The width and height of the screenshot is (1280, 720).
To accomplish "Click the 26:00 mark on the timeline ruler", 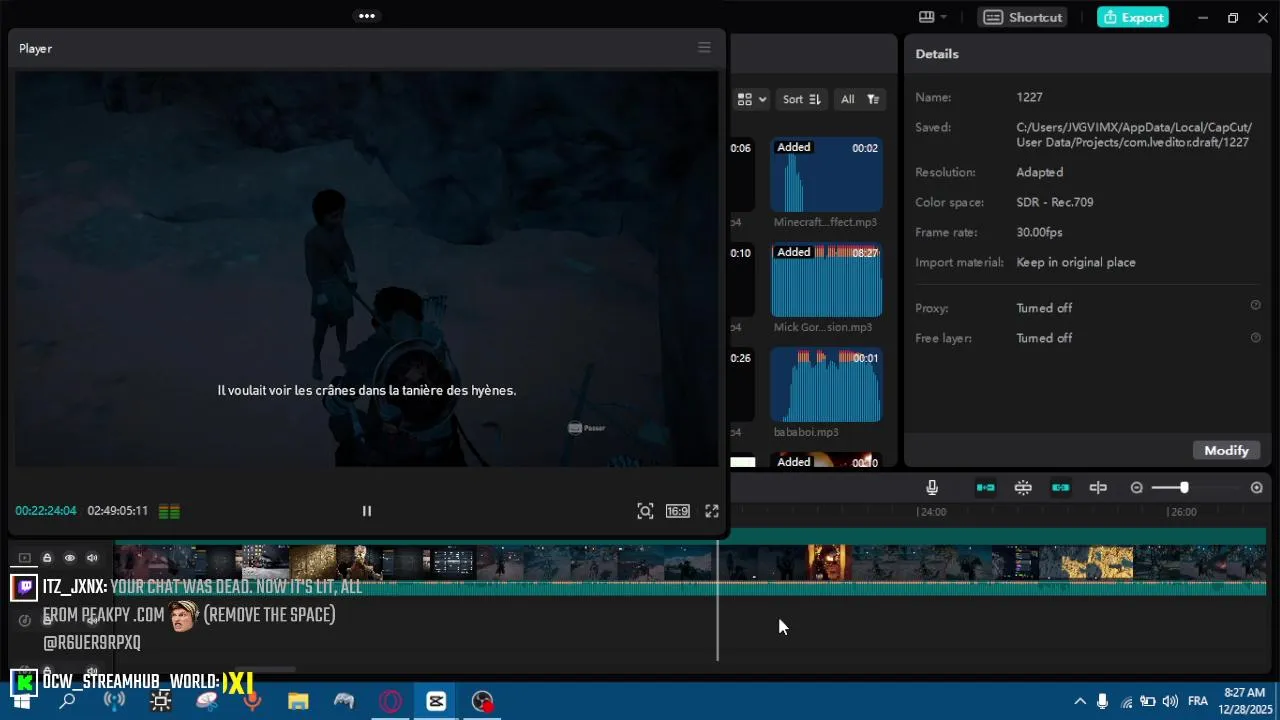I will pyautogui.click(x=1183, y=511).
